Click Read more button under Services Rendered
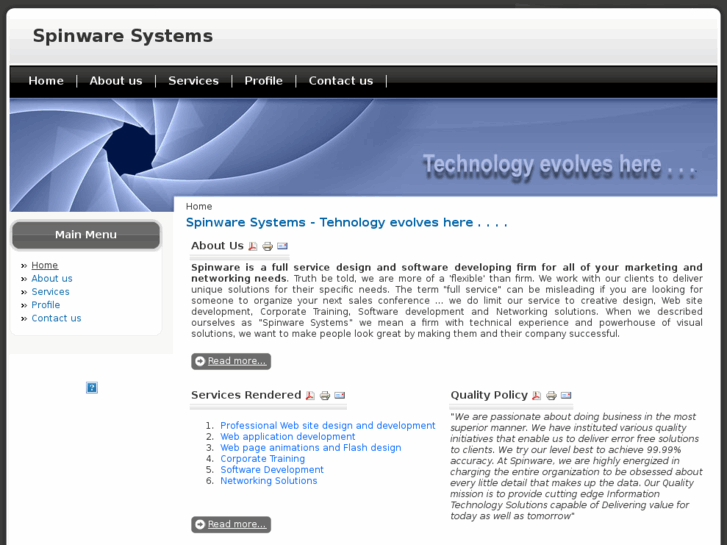 pos(231,525)
